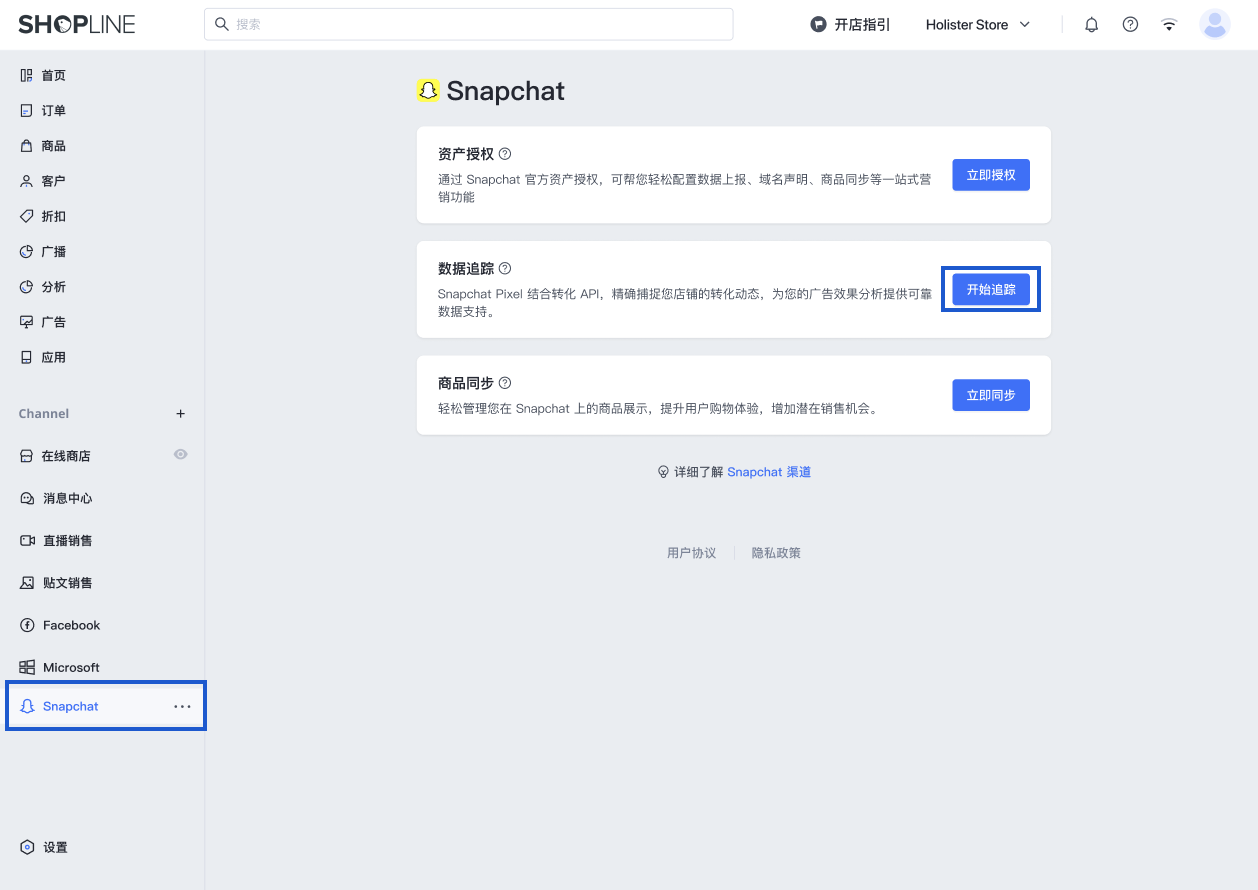This screenshot has height=890, width=1258.
Task: Click the yellow Snapchat logo in page title
Action: [428, 90]
